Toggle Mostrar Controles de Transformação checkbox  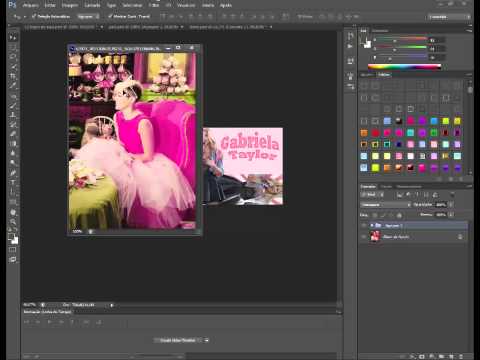110,16
